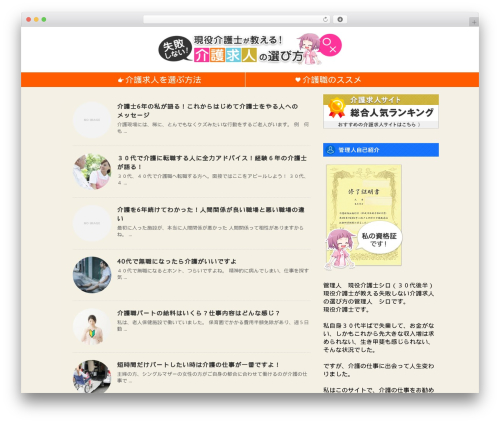Open a new tab with plus button
Screen dimensions: 500x423
pos(474,22)
